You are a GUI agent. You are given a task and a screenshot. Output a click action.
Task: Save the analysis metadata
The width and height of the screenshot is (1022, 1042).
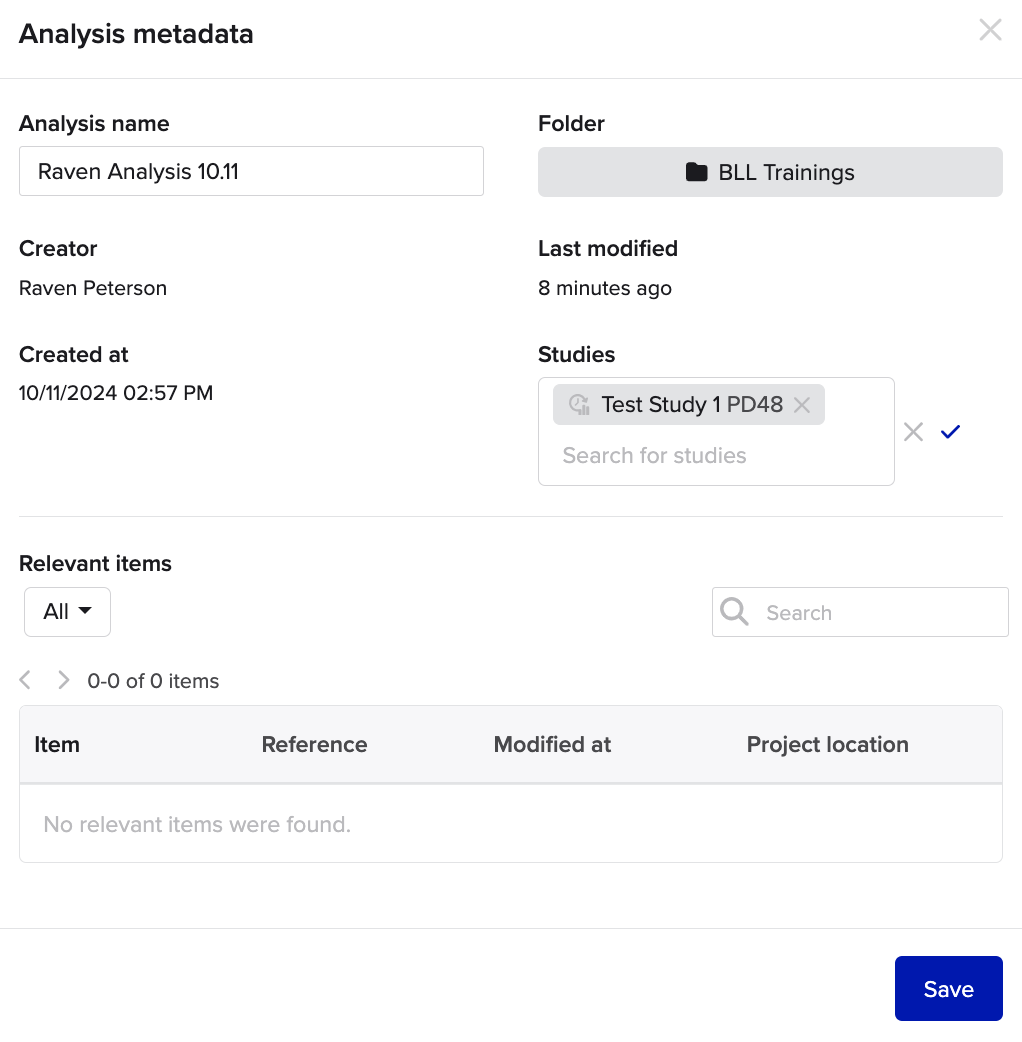coord(948,988)
